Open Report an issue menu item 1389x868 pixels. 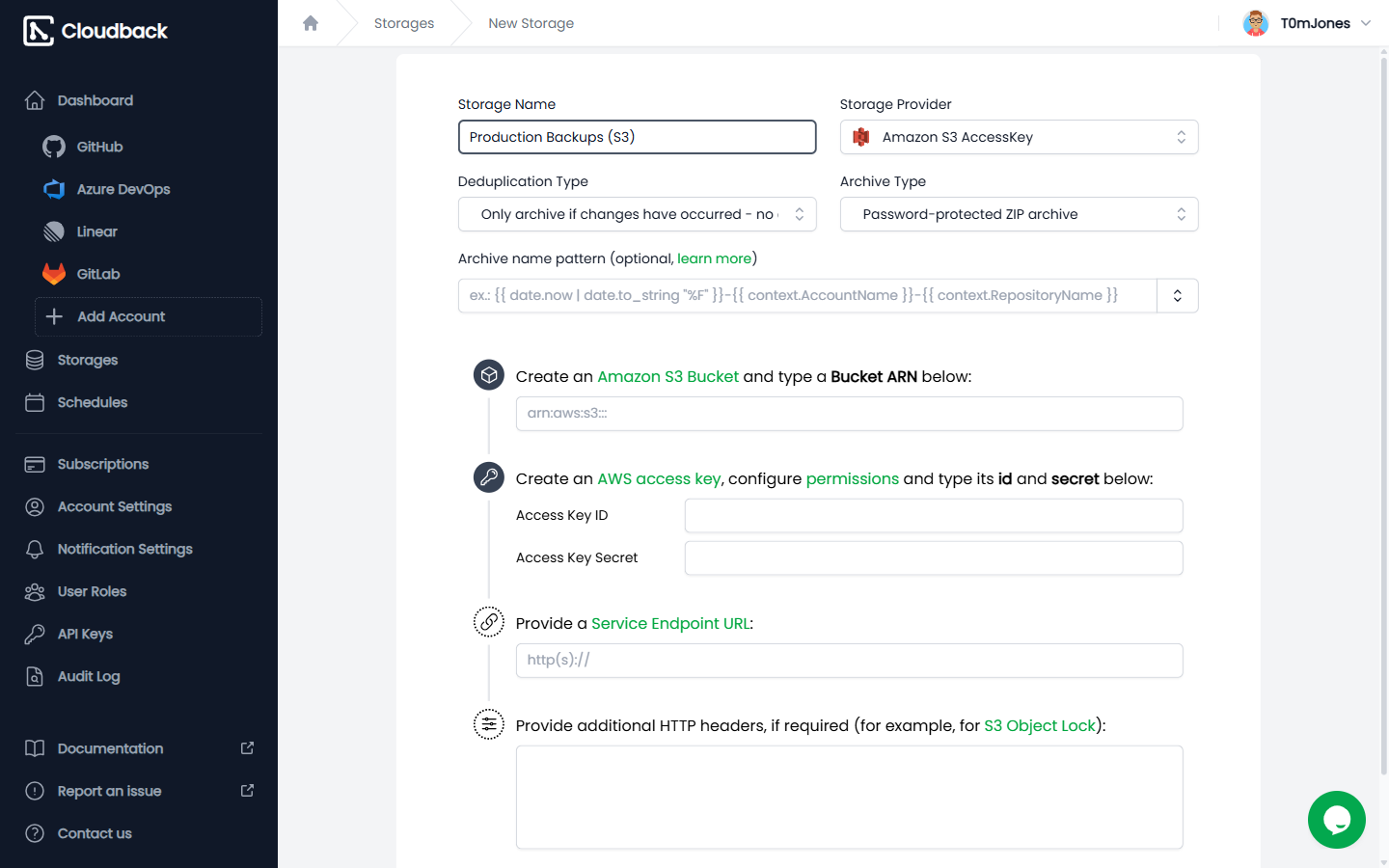pos(139,791)
